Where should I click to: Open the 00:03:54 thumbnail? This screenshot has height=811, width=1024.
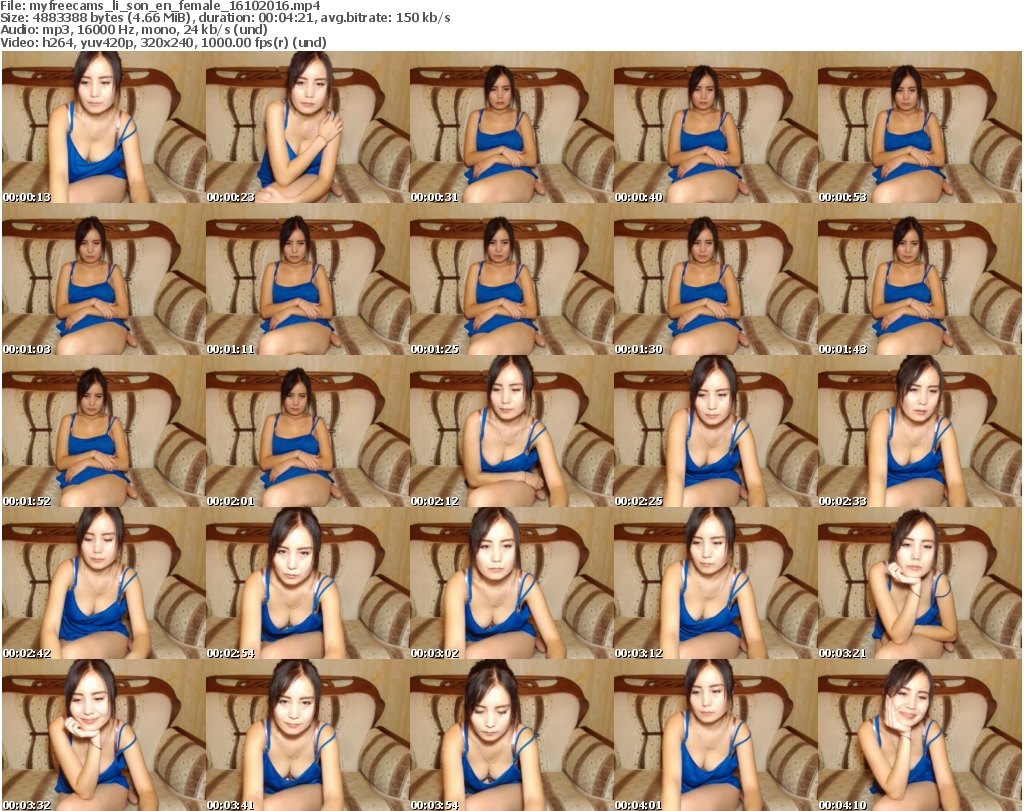(511, 735)
